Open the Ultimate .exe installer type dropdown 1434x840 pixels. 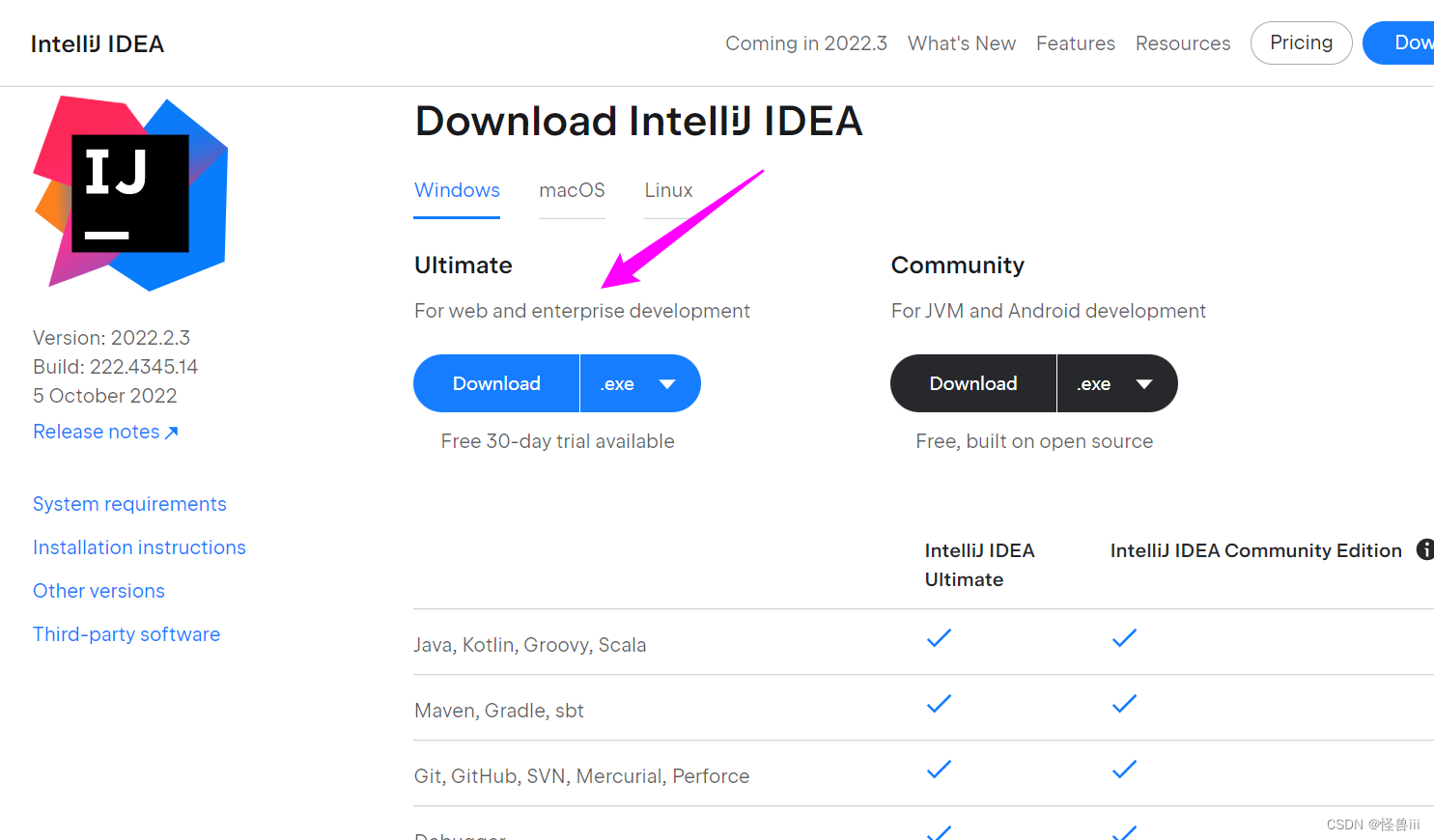[x=640, y=383]
